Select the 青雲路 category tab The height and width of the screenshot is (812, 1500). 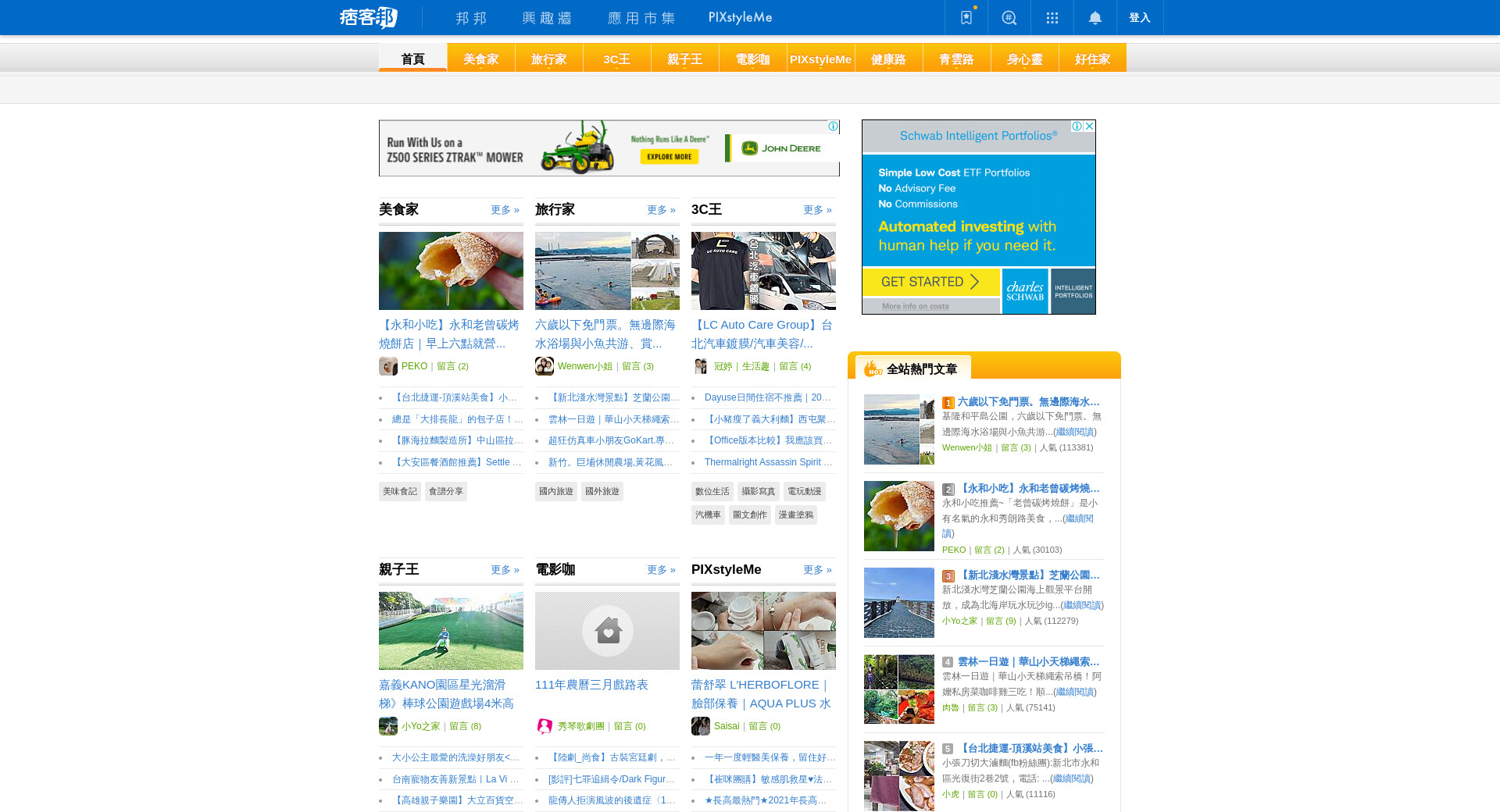tap(956, 58)
